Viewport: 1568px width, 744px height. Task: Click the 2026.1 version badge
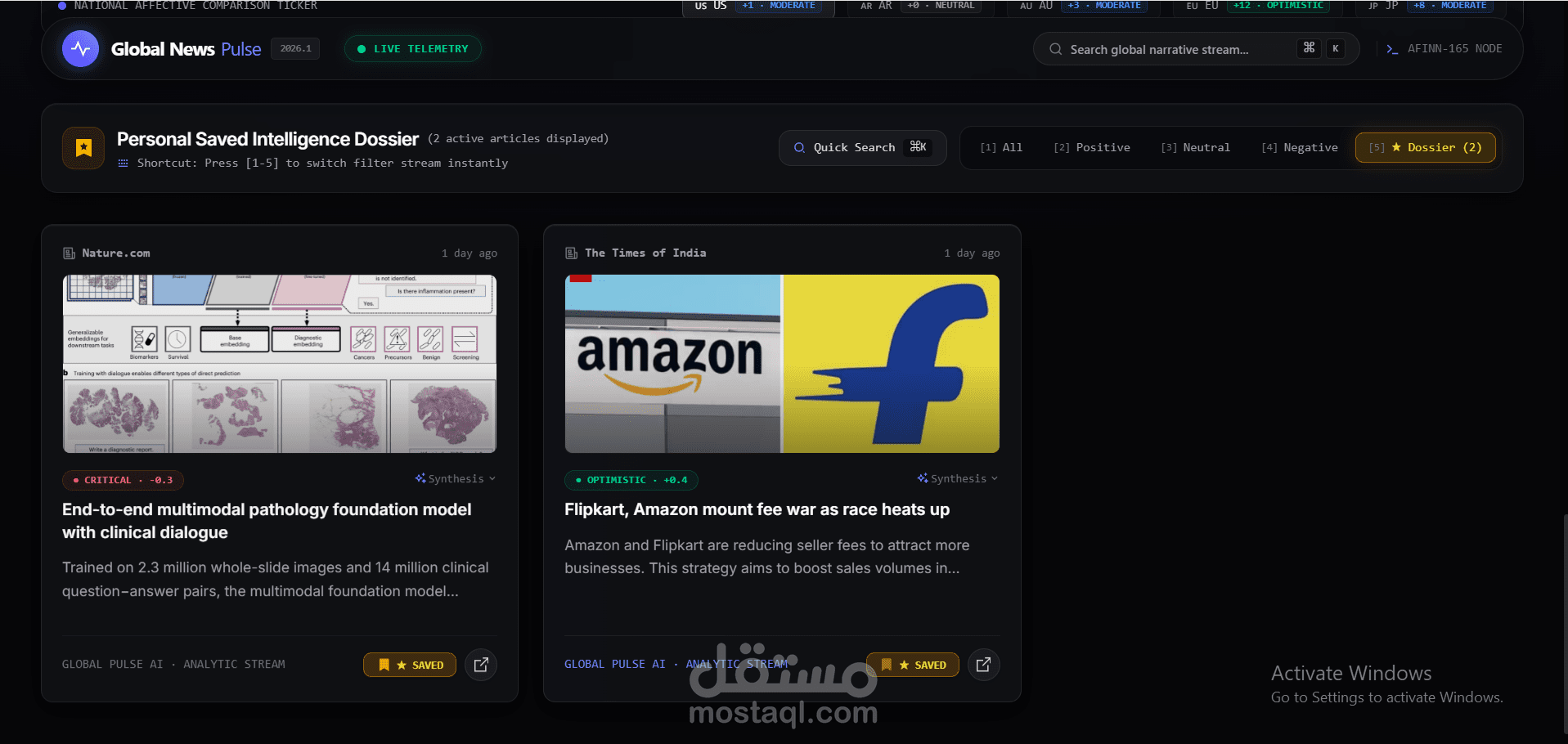pyautogui.click(x=295, y=49)
